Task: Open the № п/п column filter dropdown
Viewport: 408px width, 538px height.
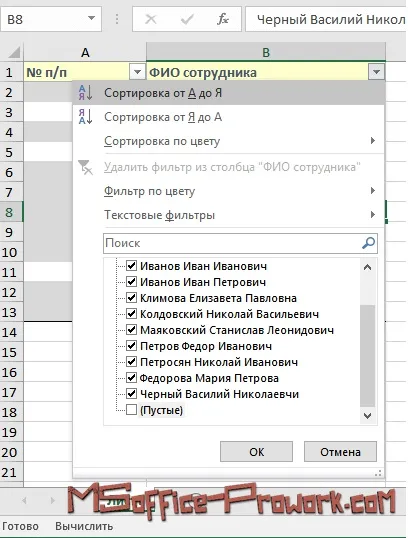Action: (x=137, y=72)
